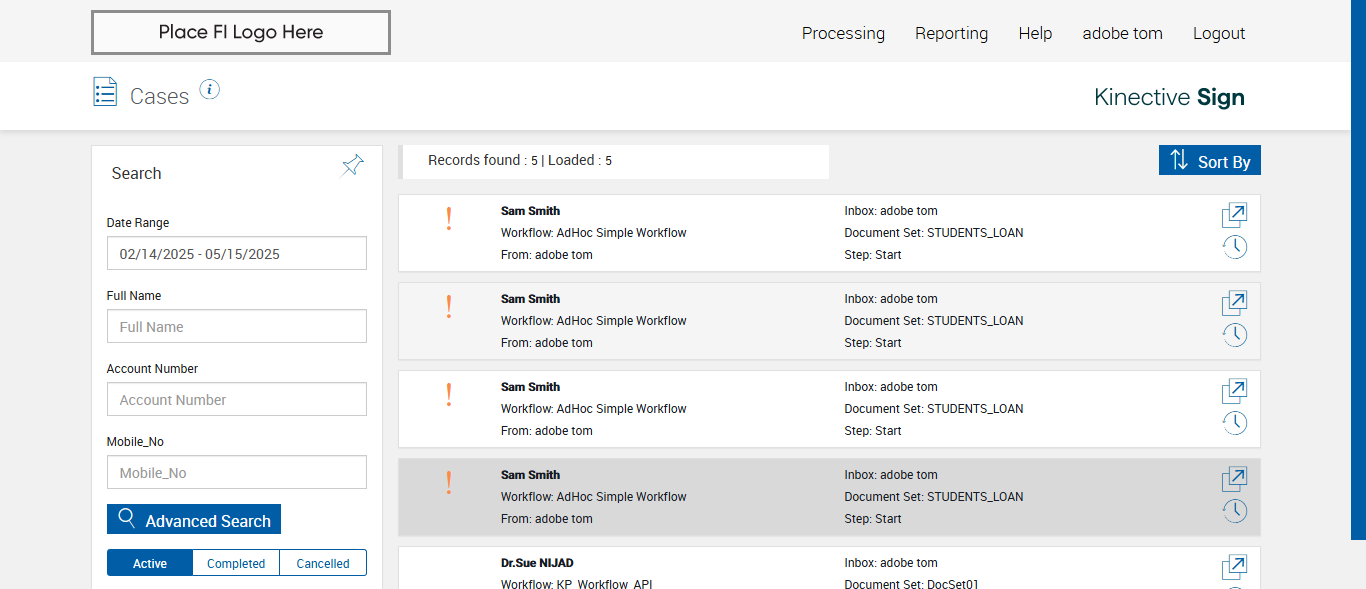The width and height of the screenshot is (1366, 589).
Task: Click the Logout link
Action: [x=1219, y=33]
